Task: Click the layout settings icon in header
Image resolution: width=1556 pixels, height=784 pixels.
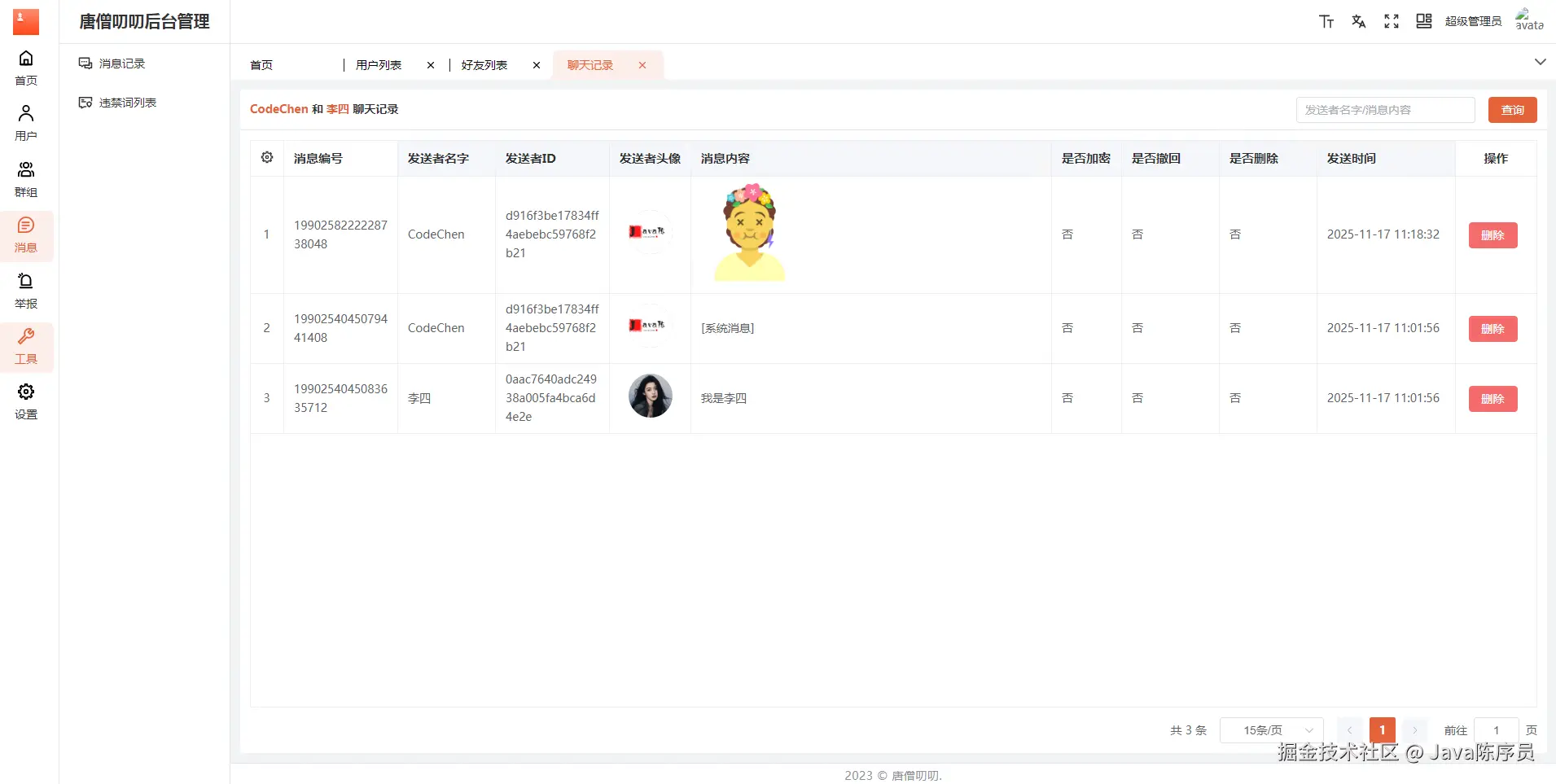Action: pos(1424,22)
